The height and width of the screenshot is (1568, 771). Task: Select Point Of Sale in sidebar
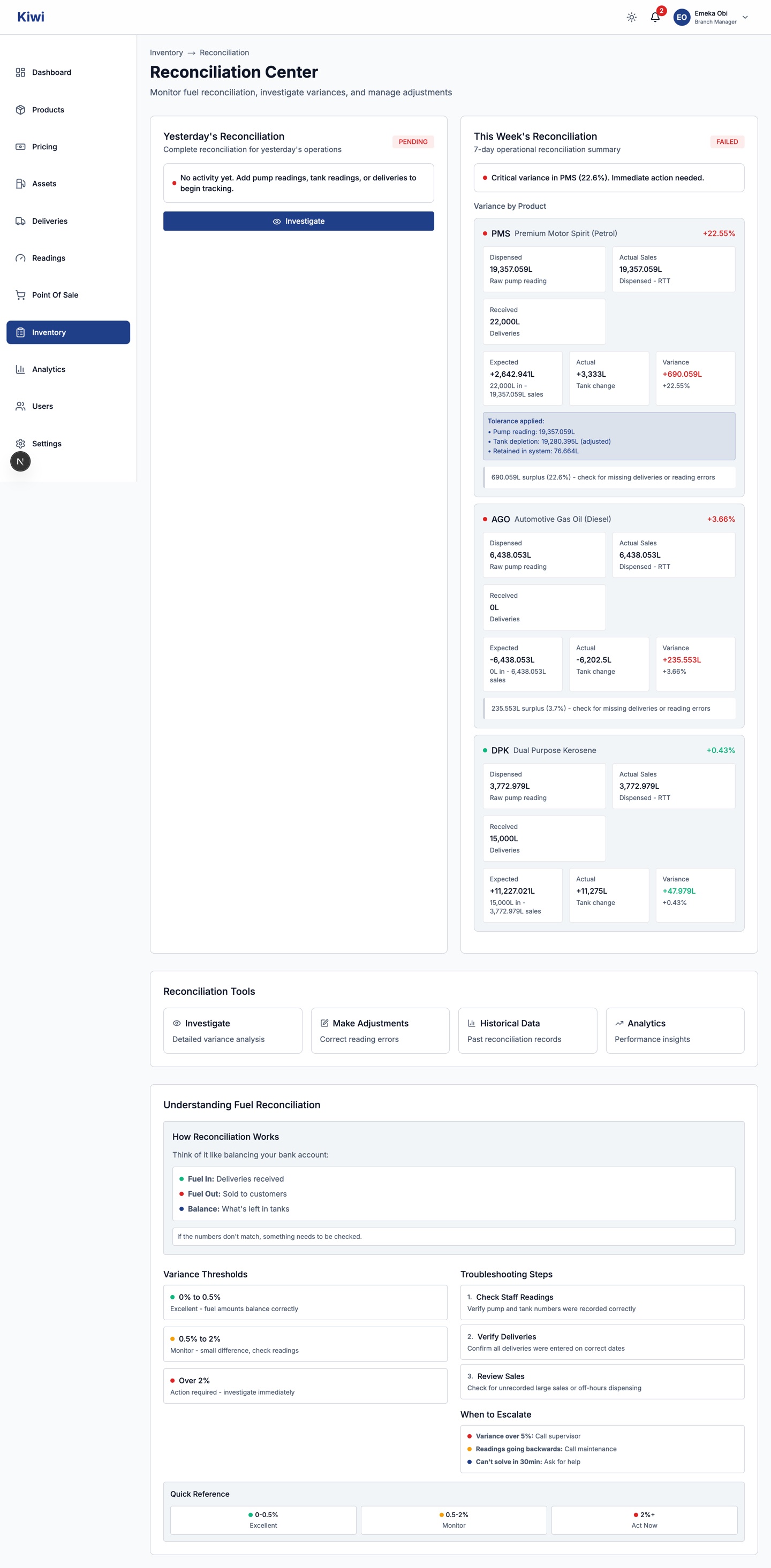68,295
